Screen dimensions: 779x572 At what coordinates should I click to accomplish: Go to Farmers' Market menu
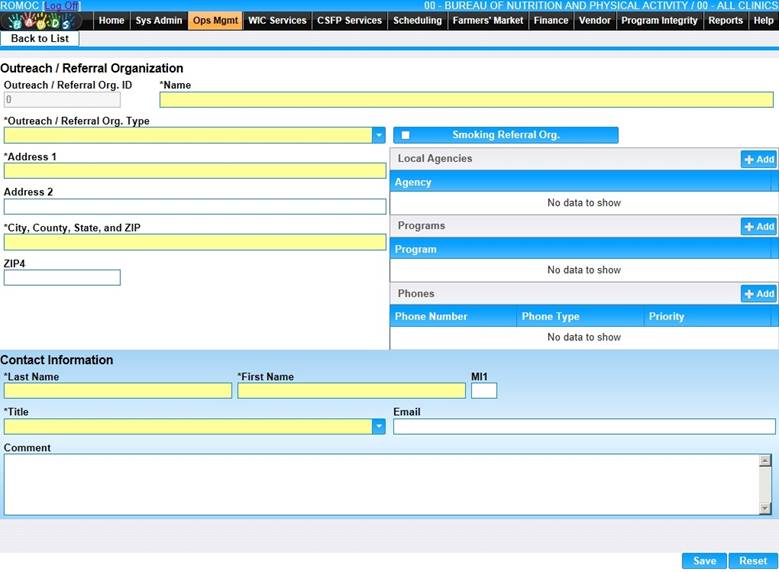(x=487, y=20)
